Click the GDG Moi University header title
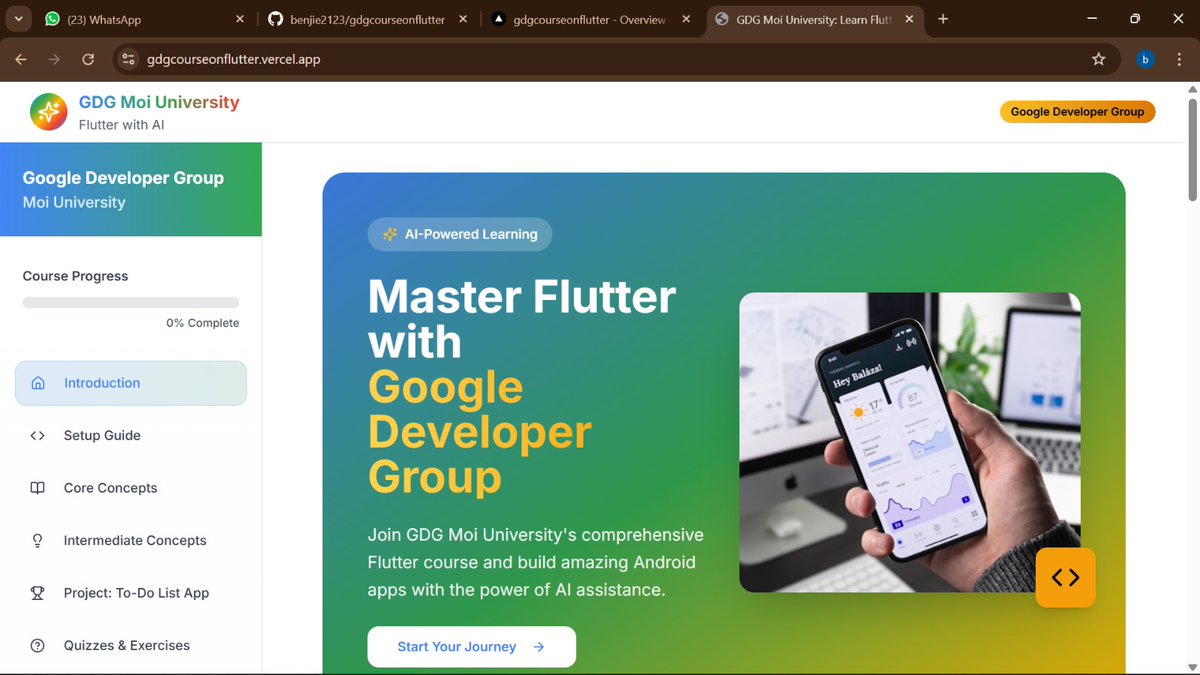The image size is (1200, 675). [x=159, y=102]
